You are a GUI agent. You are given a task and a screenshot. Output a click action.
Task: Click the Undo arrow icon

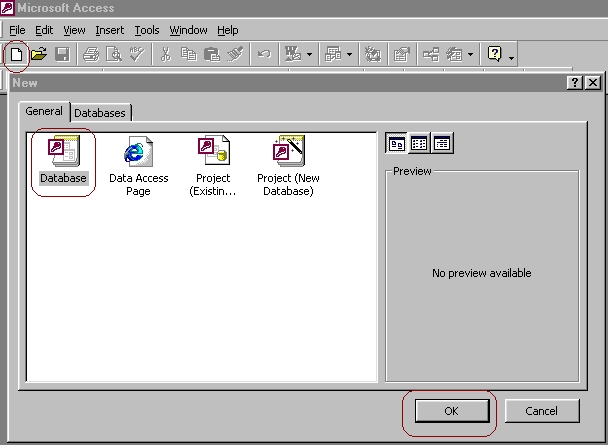pyautogui.click(x=264, y=54)
